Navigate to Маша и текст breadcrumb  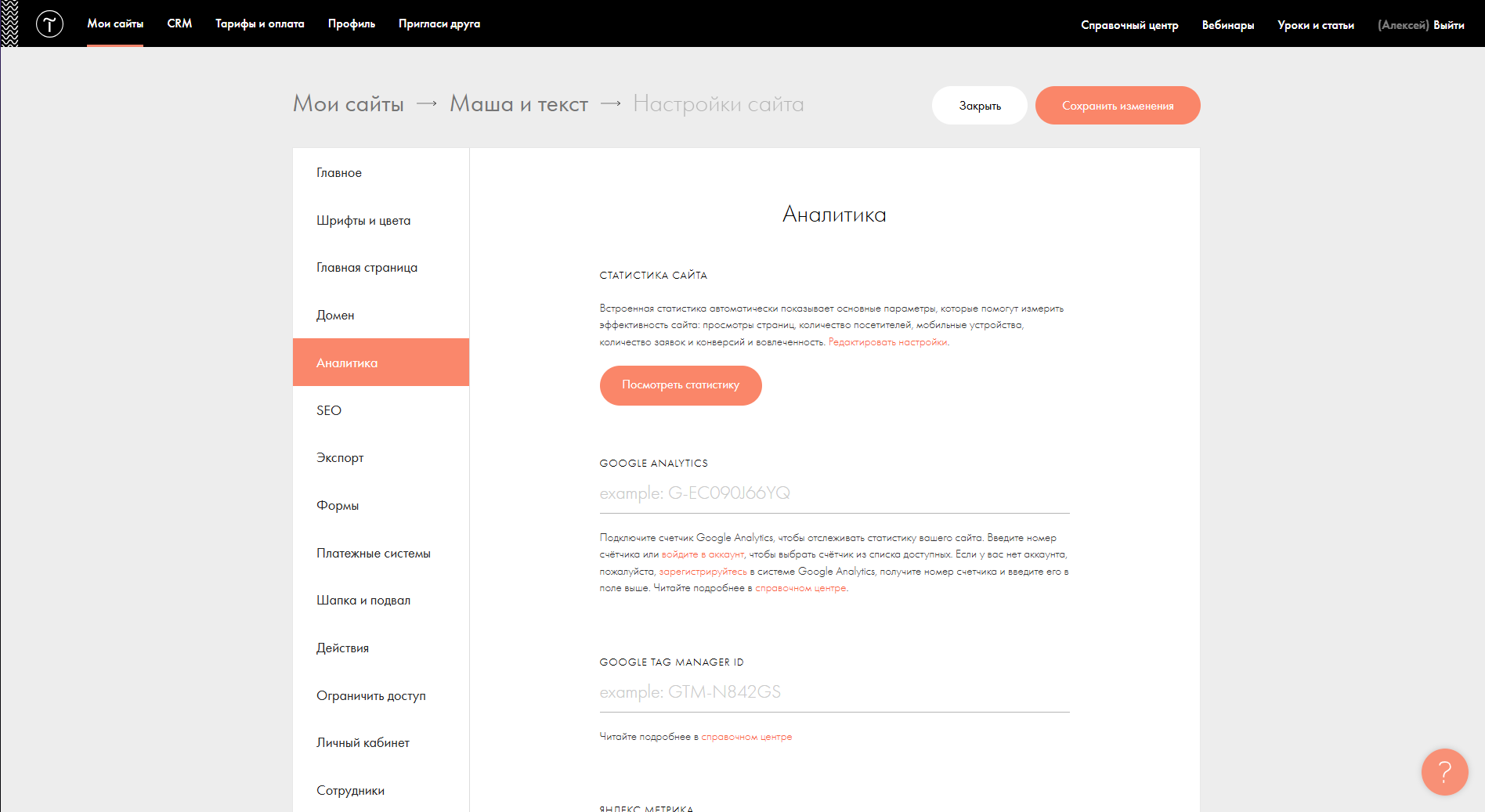[x=518, y=104]
